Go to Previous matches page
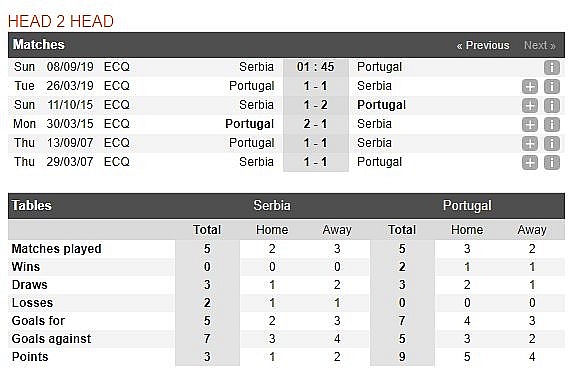Image resolution: width=581 pixels, height=378 pixels. tap(483, 45)
